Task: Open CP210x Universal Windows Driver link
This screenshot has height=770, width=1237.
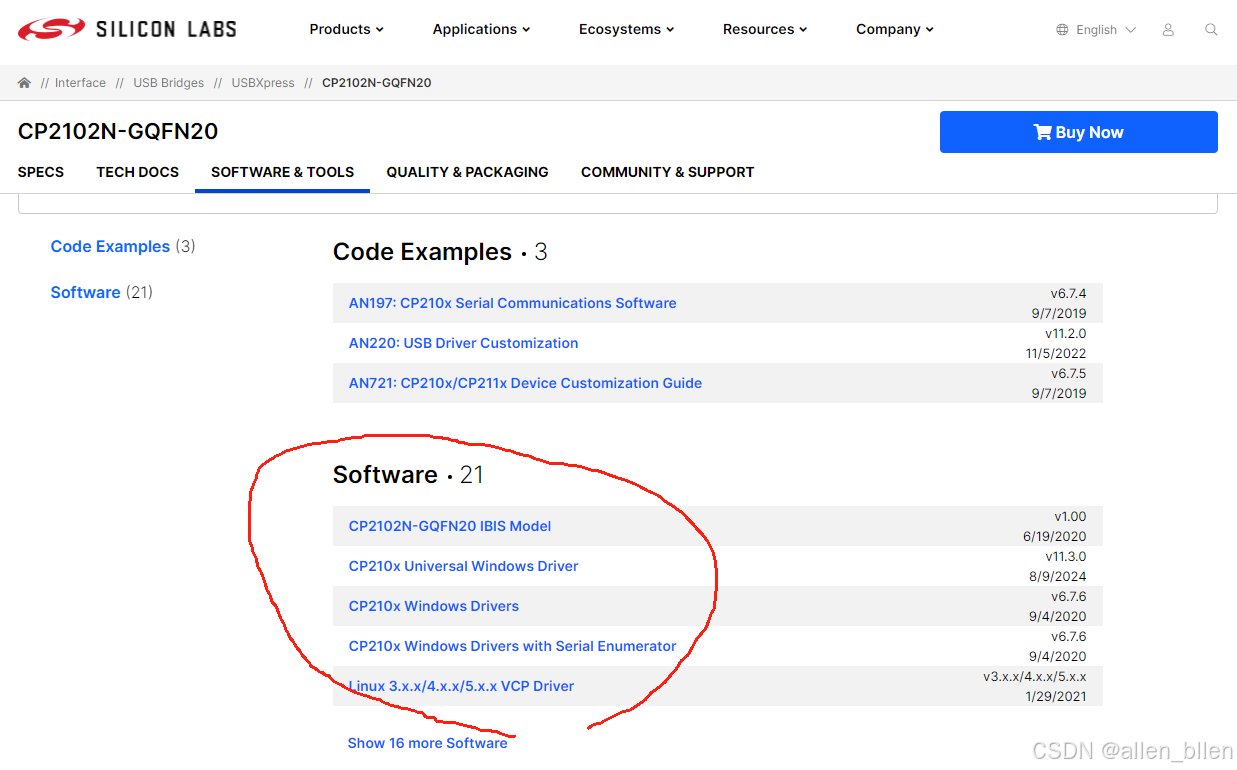Action: tap(464, 566)
